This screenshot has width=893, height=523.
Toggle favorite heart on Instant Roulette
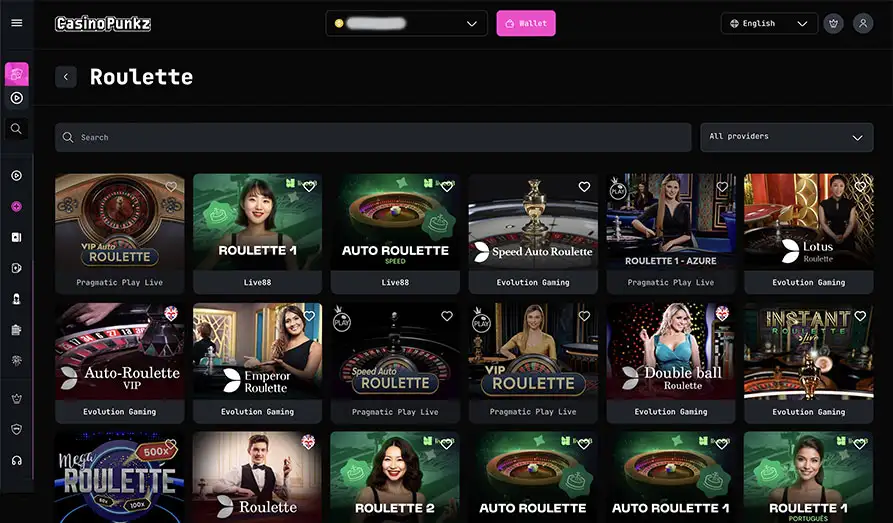(860, 316)
